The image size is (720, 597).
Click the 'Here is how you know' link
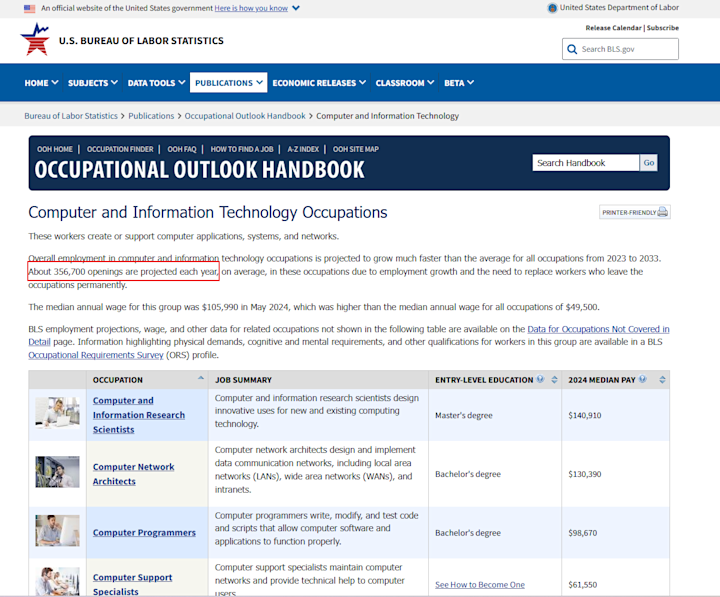point(251,8)
